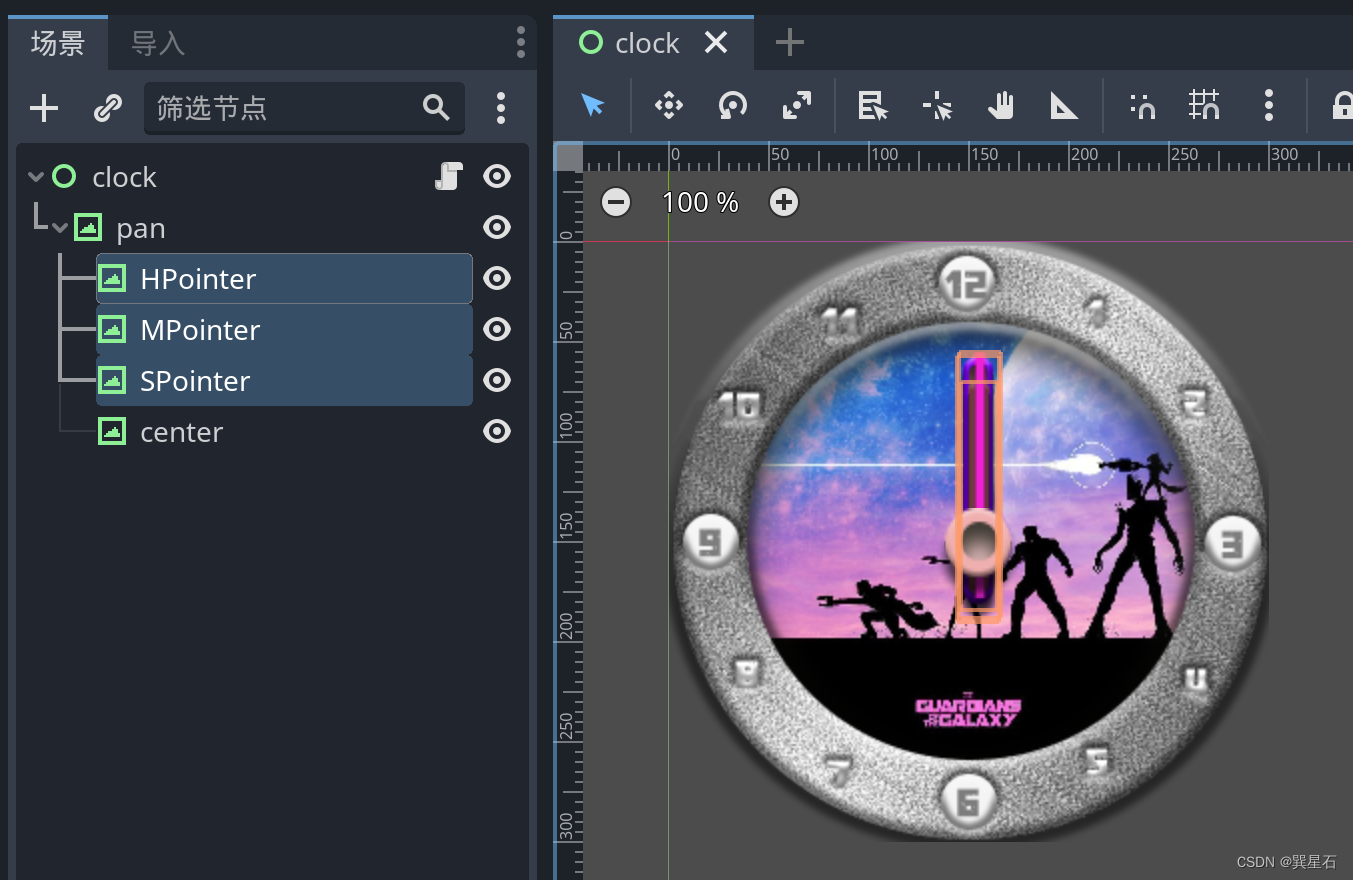The height and width of the screenshot is (880, 1353).
Task: Zoom out with minus button
Action: point(616,203)
